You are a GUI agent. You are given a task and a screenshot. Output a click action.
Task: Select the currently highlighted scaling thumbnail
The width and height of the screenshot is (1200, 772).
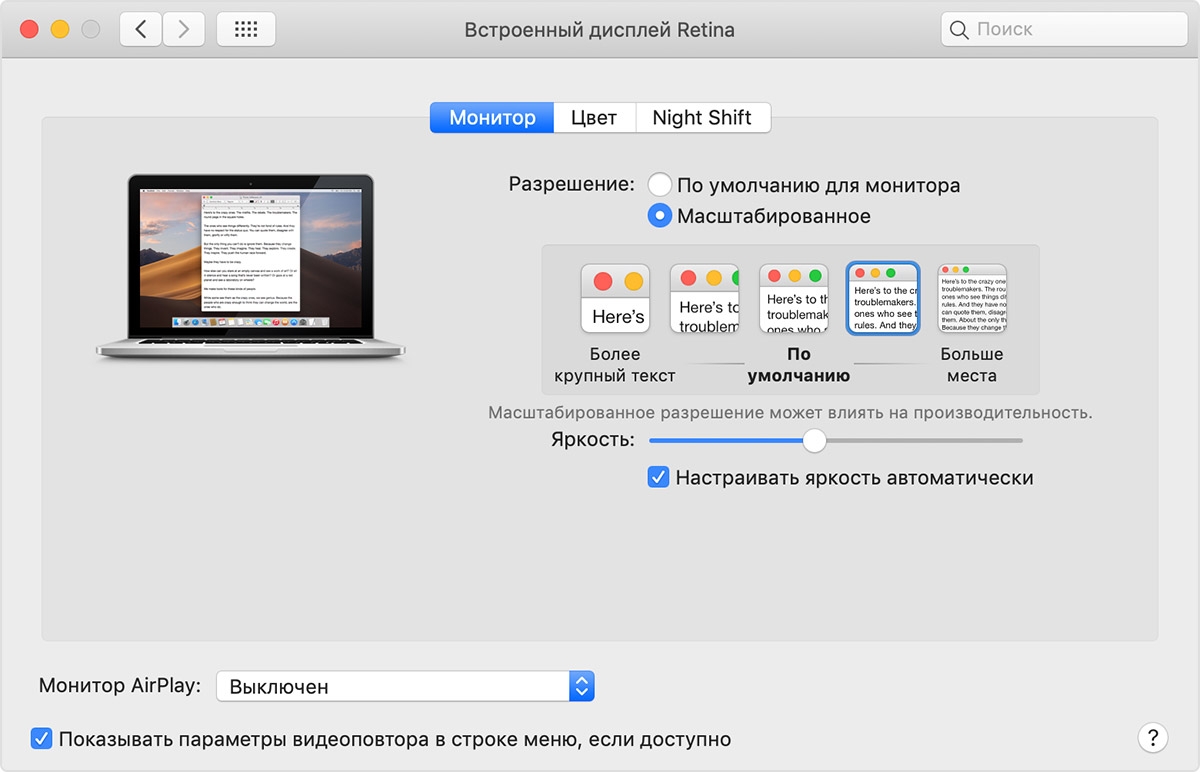click(x=883, y=297)
